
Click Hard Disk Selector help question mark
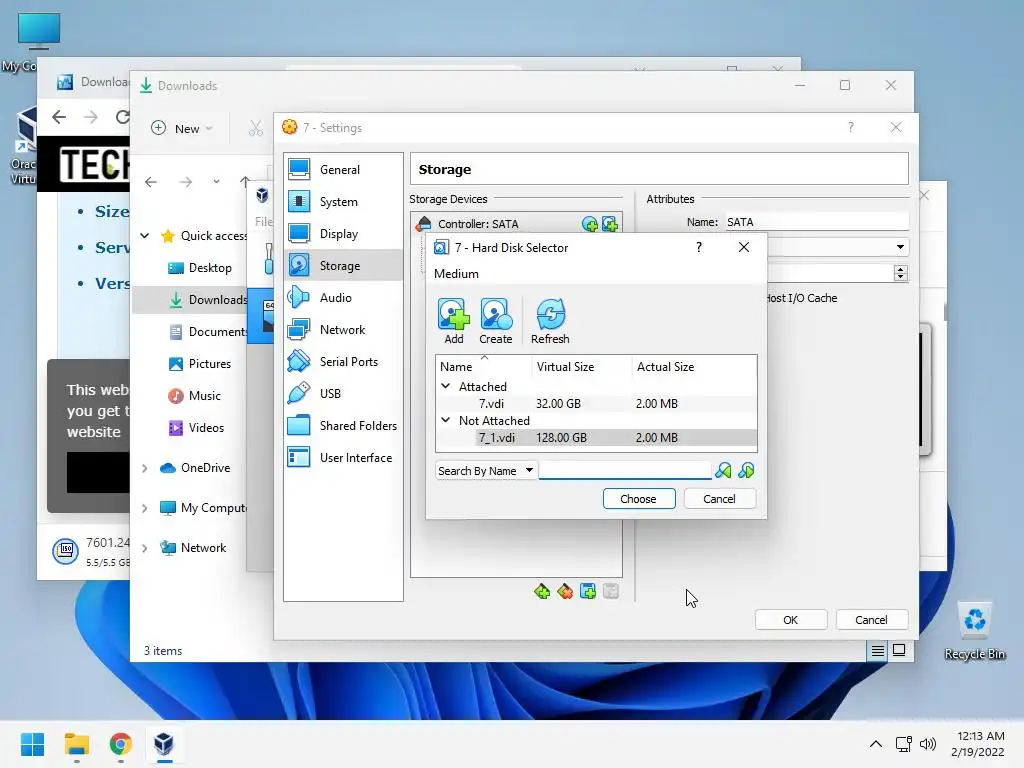[x=699, y=248]
